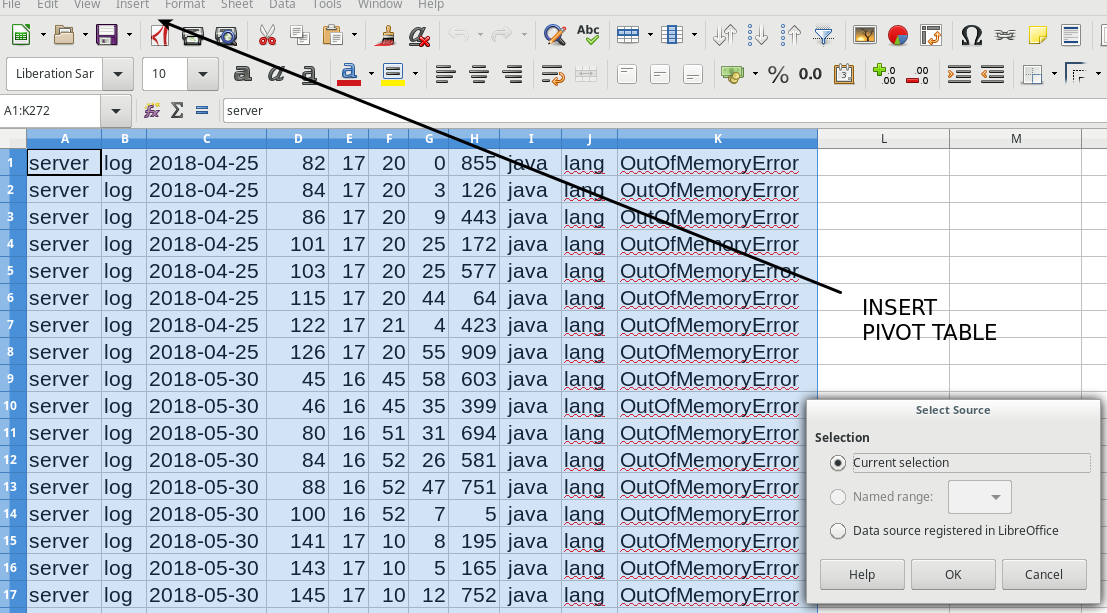Click the Export as PDF icon
This screenshot has height=613, width=1107.
158,36
